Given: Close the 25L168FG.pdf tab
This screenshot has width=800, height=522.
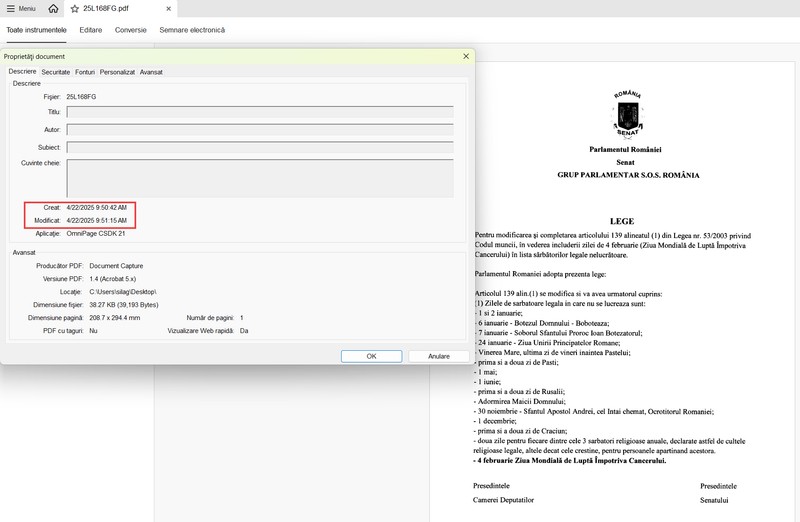Looking at the screenshot, I should click(169, 9).
